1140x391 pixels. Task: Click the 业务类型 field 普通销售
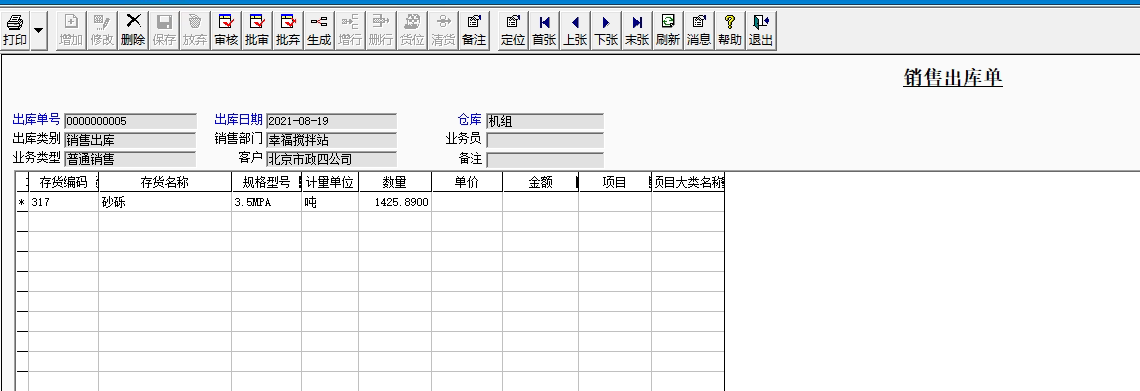130,159
